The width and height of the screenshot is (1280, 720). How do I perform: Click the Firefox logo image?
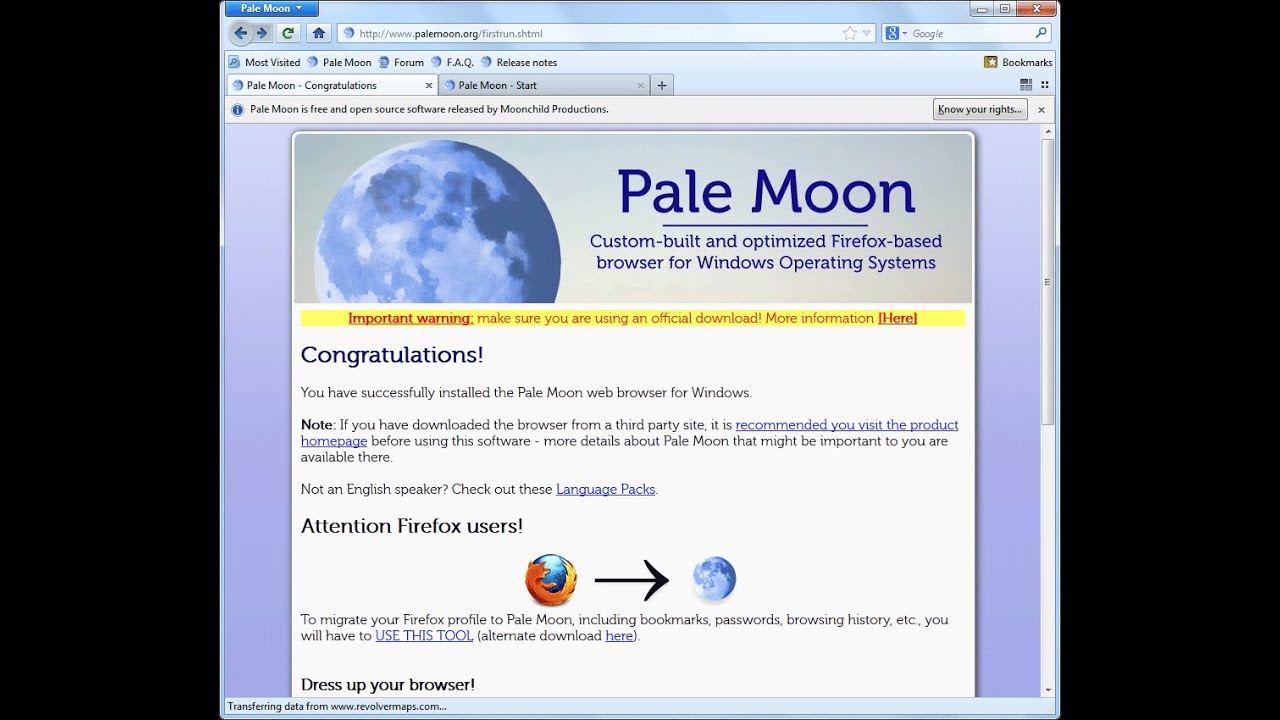pos(551,580)
